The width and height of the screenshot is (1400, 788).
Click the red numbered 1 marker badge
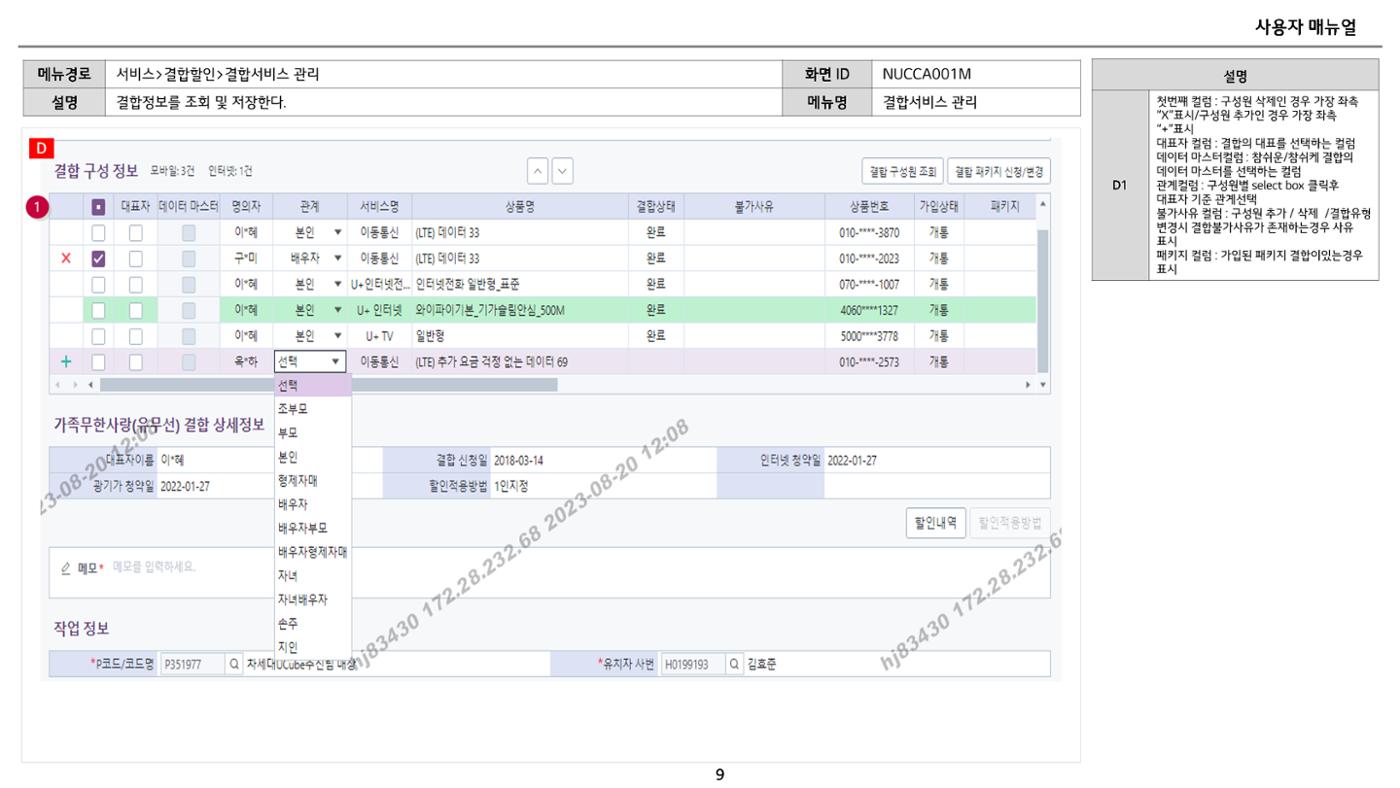(x=39, y=207)
